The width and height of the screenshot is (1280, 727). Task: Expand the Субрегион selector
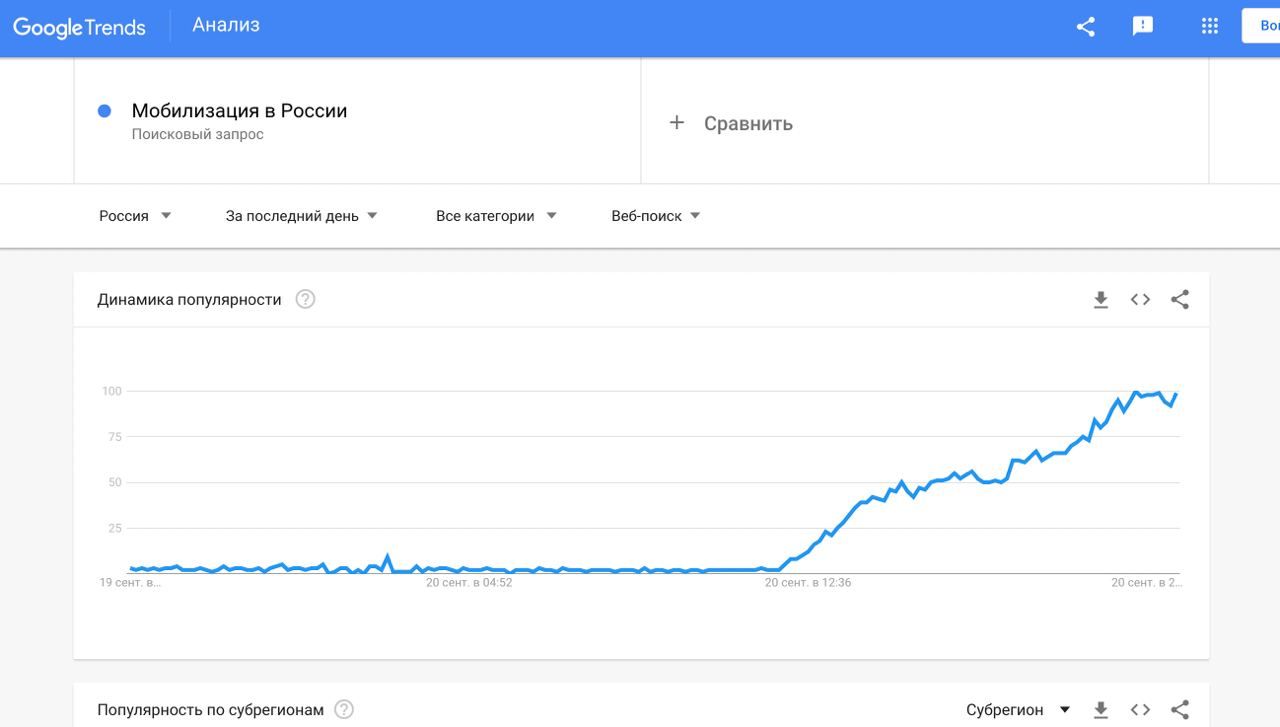pyautogui.click(x=1018, y=710)
